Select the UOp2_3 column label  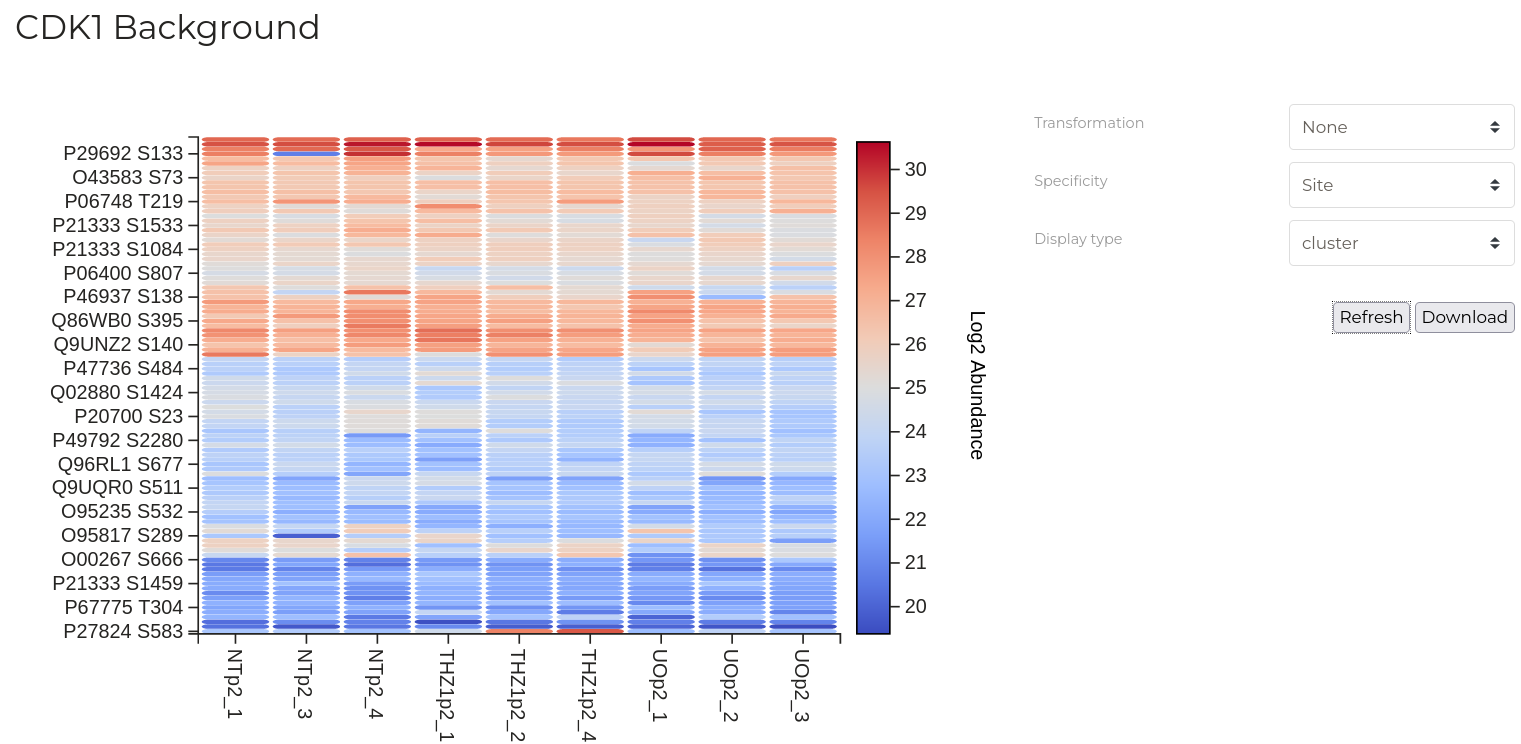point(802,685)
